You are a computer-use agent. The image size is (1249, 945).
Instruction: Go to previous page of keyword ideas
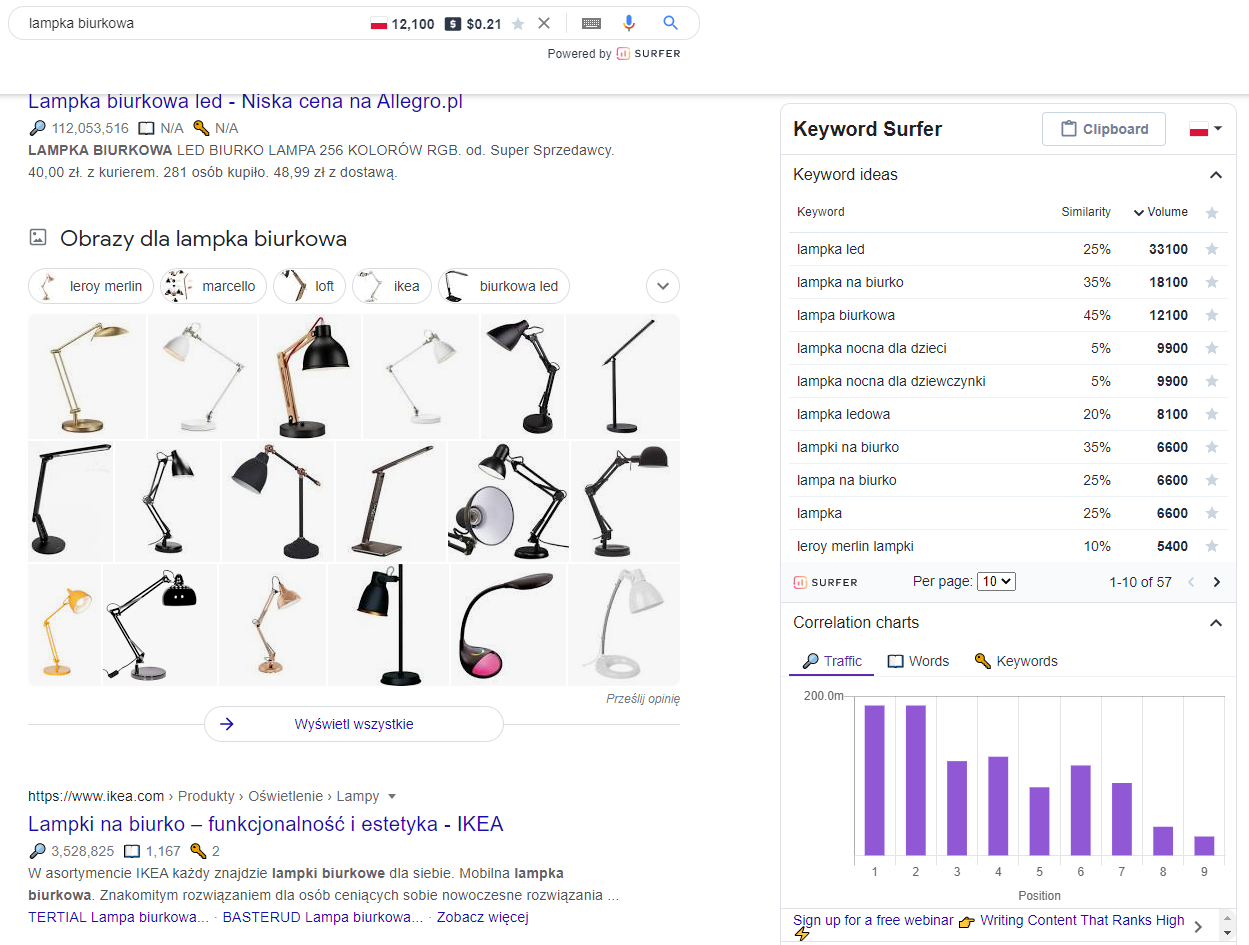pyautogui.click(x=1191, y=582)
